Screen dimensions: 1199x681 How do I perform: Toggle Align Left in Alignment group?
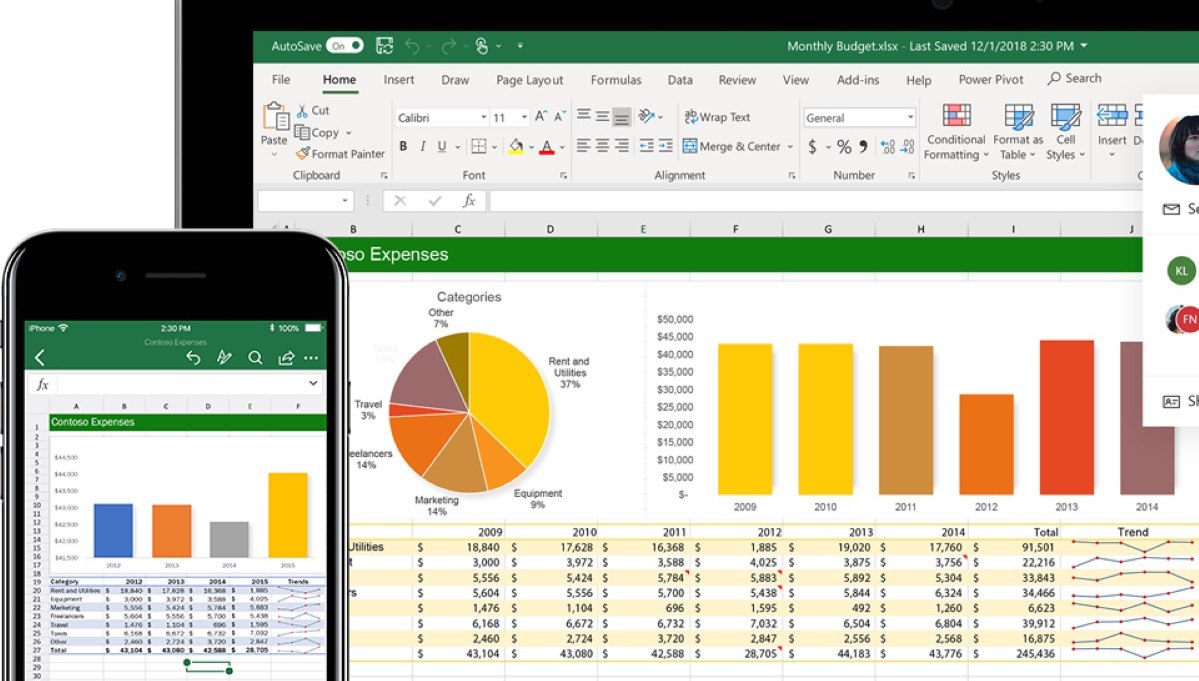click(x=583, y=146)
